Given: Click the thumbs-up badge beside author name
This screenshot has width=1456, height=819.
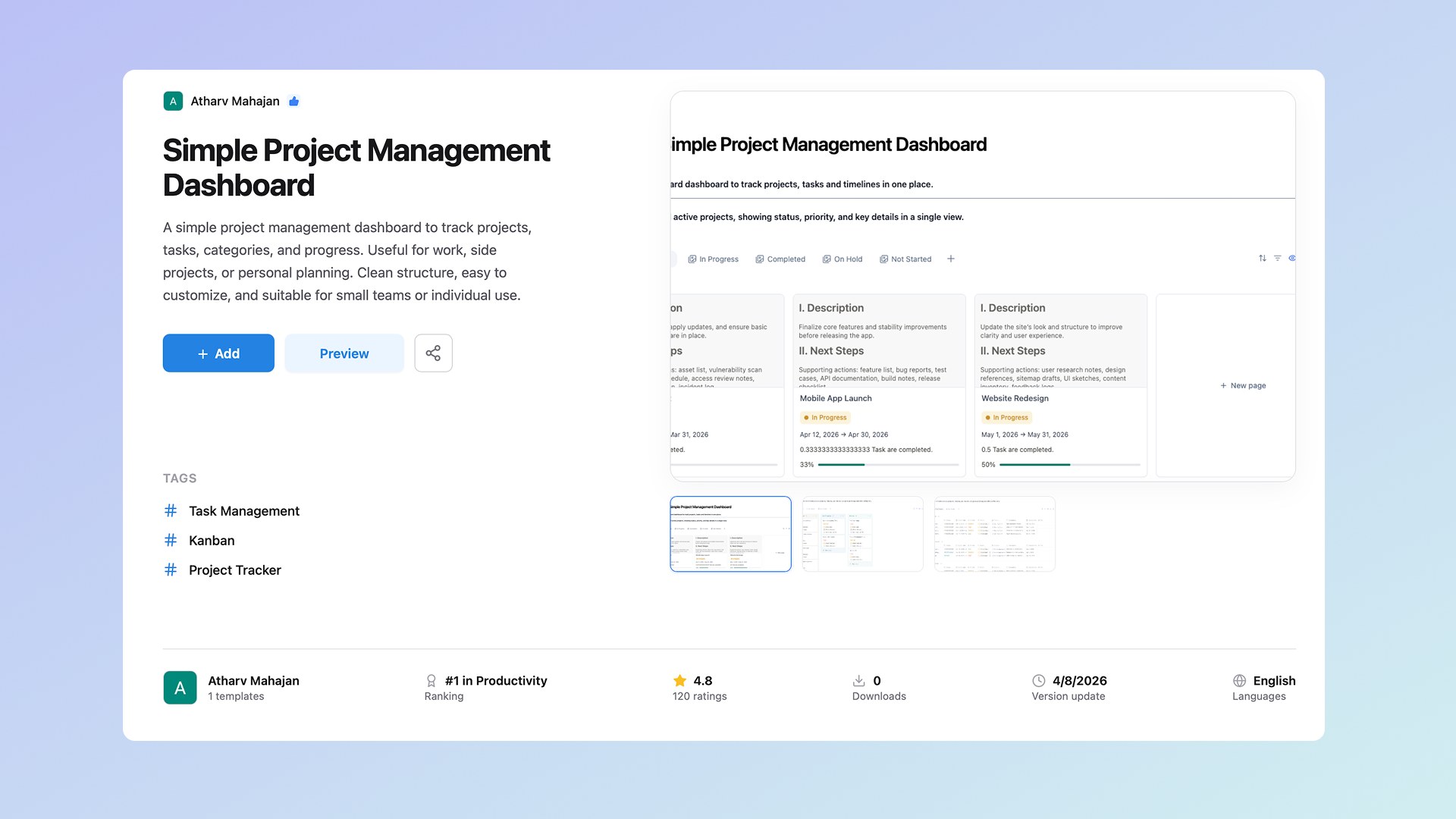Looking at the screenshot, I should tap(294, 102).
